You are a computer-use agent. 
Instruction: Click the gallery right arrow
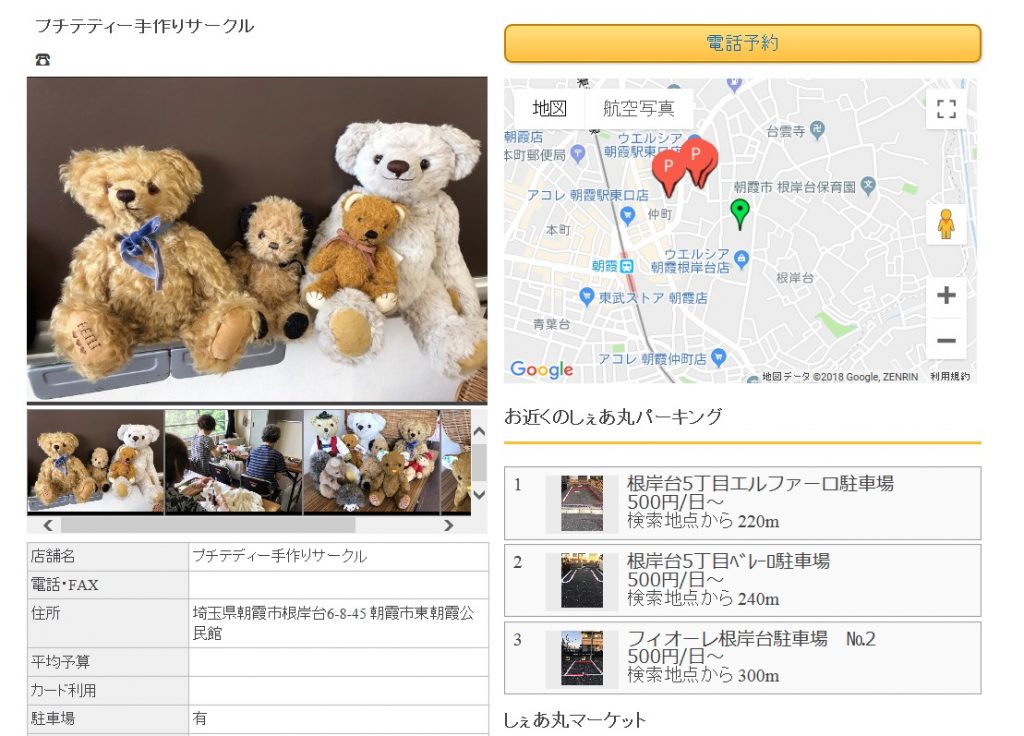448,525
